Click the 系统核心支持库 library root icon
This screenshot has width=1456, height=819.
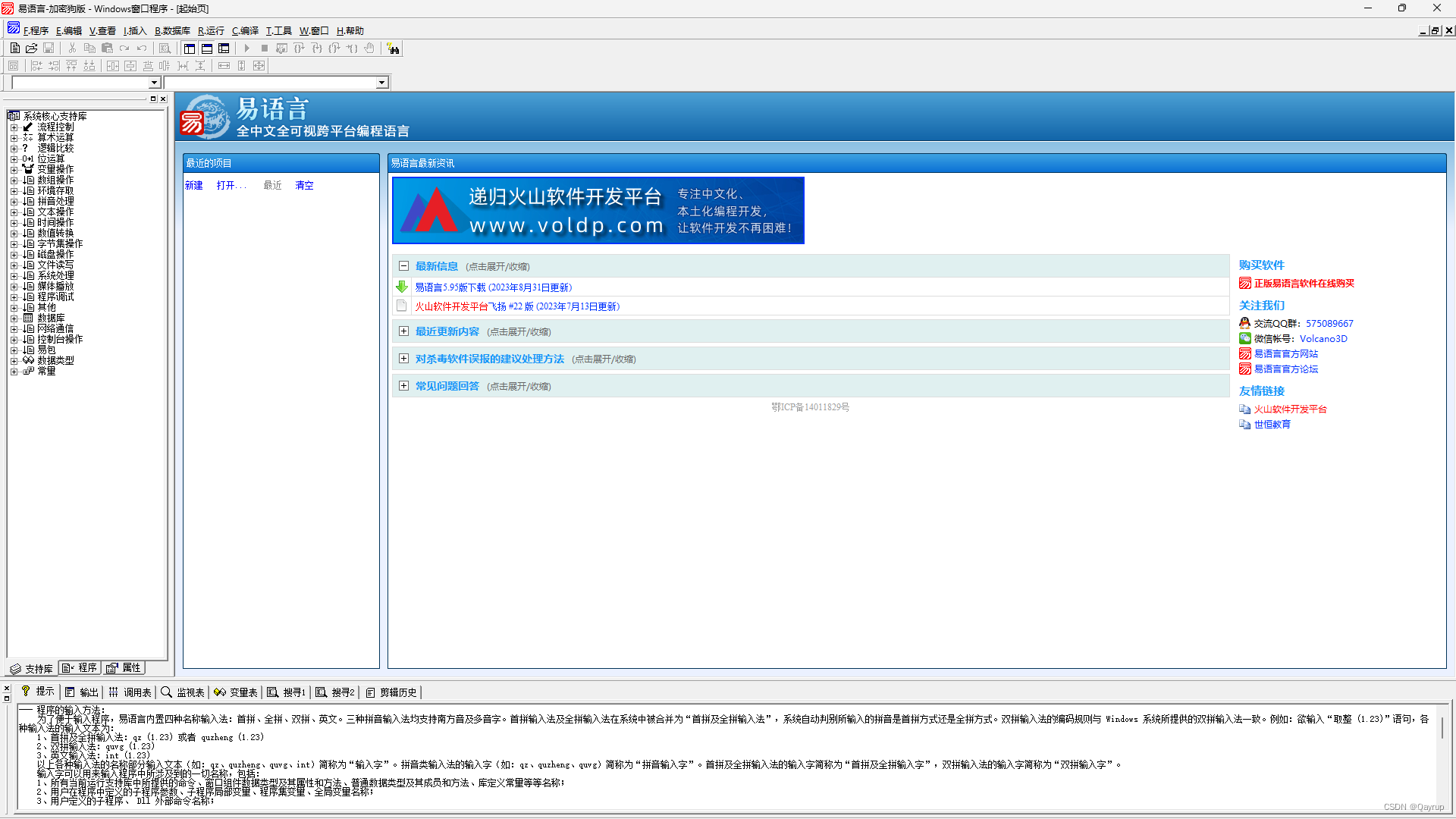[x=14, y=116]
